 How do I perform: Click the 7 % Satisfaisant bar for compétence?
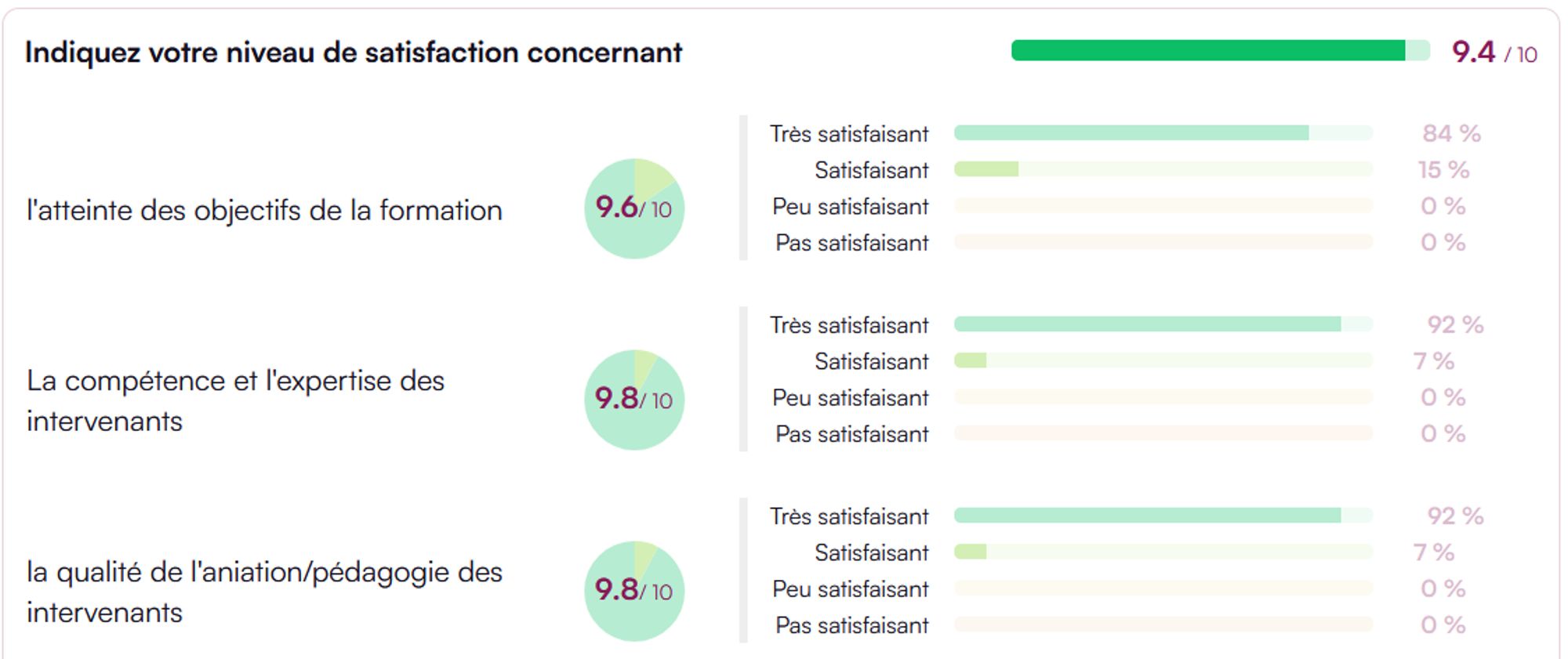pyautogui.click(x=1163, y=360)
